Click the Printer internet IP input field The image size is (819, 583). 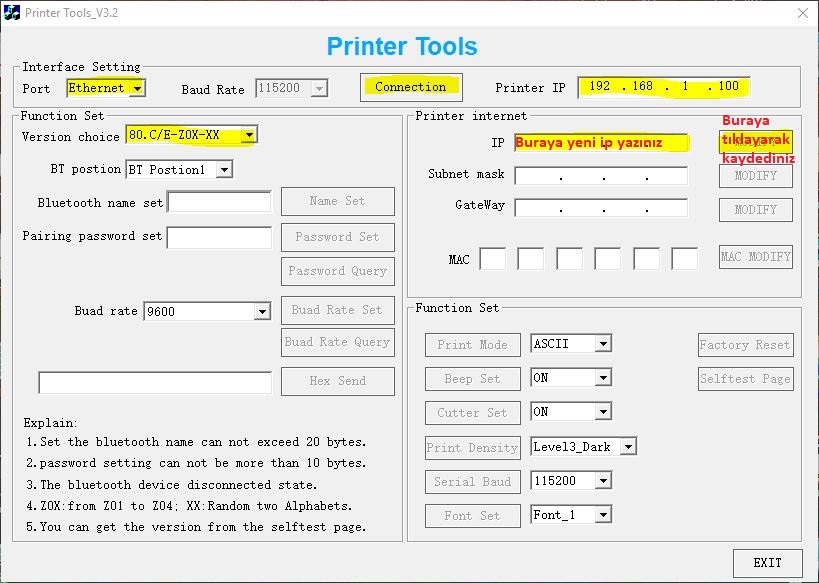click(x=601, y=143)
